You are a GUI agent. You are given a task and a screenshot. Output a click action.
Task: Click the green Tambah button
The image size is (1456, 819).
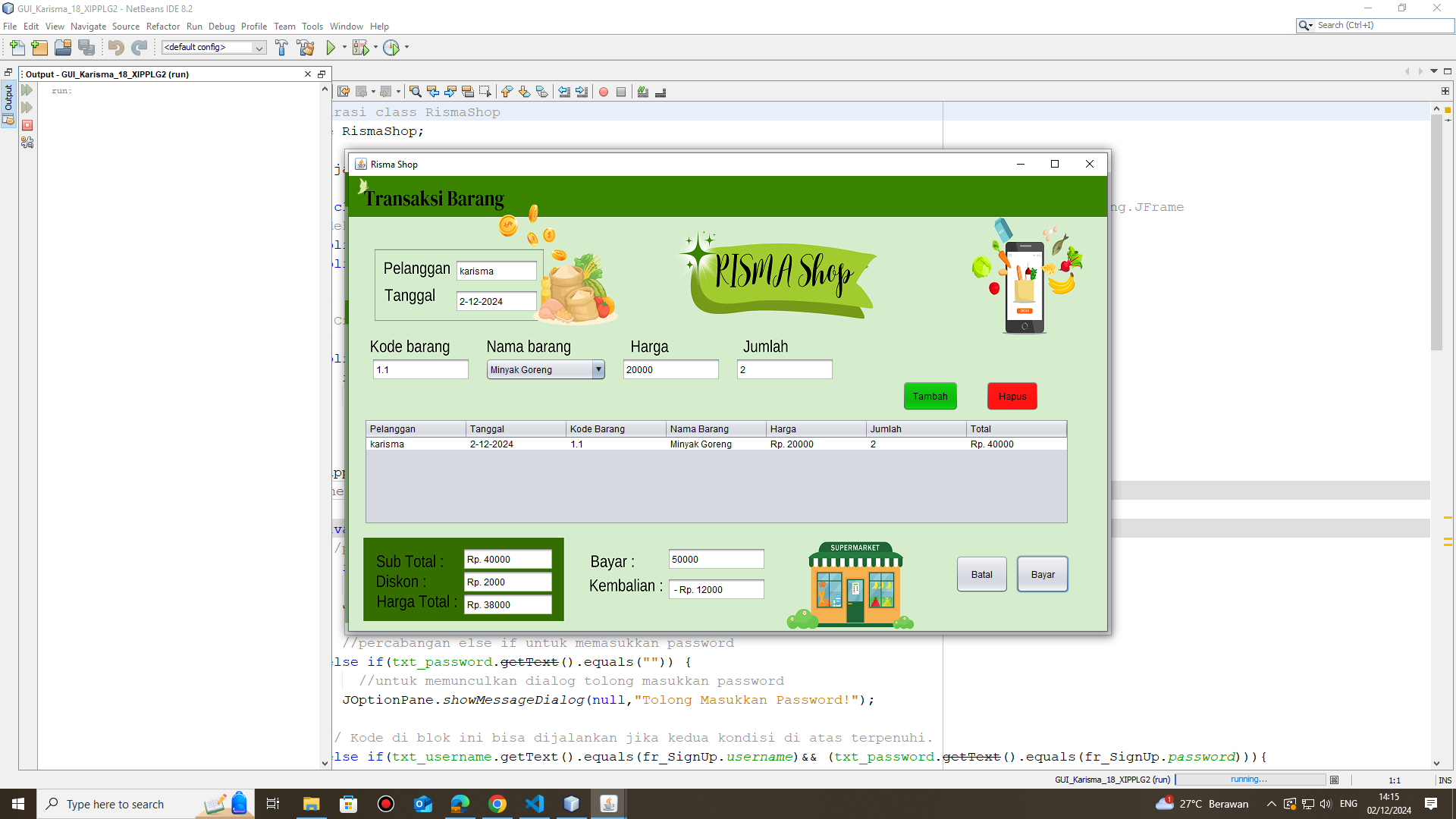(x=930, y=396)
